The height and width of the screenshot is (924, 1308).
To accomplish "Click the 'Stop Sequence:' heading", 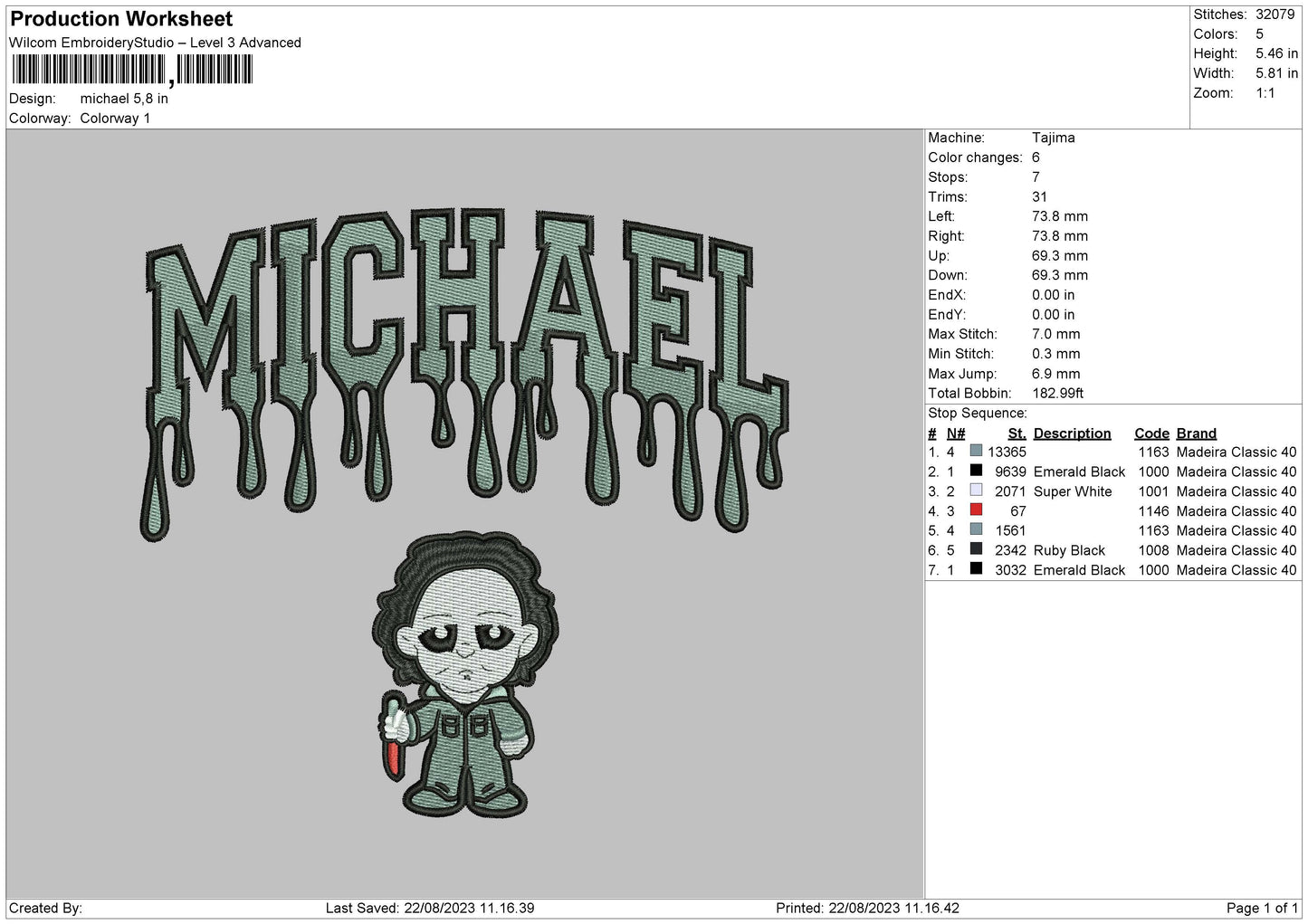I will [x=978, y=414].
